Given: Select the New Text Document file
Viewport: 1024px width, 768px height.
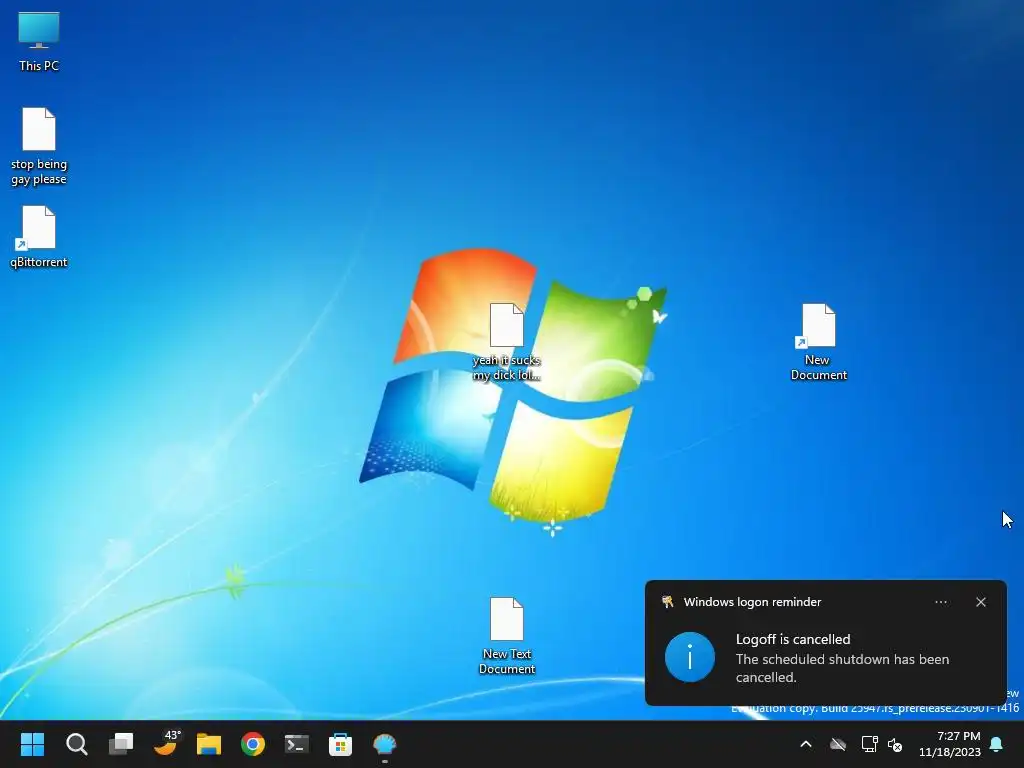Looking at the screenshot, I should [x=507, y=635].
